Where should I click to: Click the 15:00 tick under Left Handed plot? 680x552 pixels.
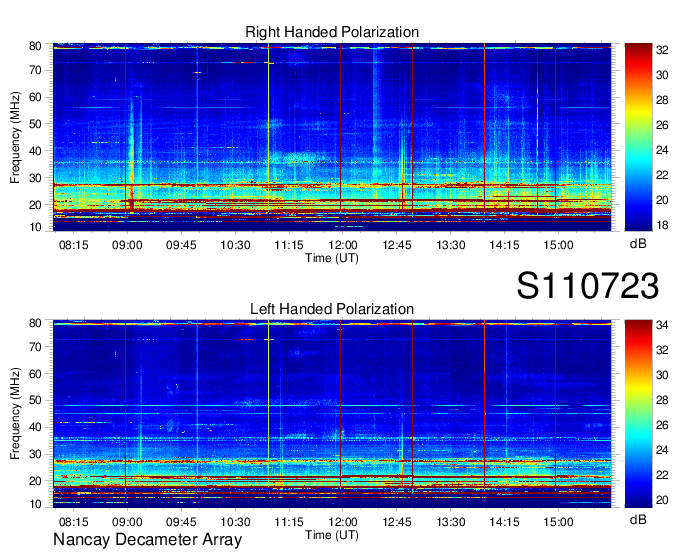tap(559, 522)
